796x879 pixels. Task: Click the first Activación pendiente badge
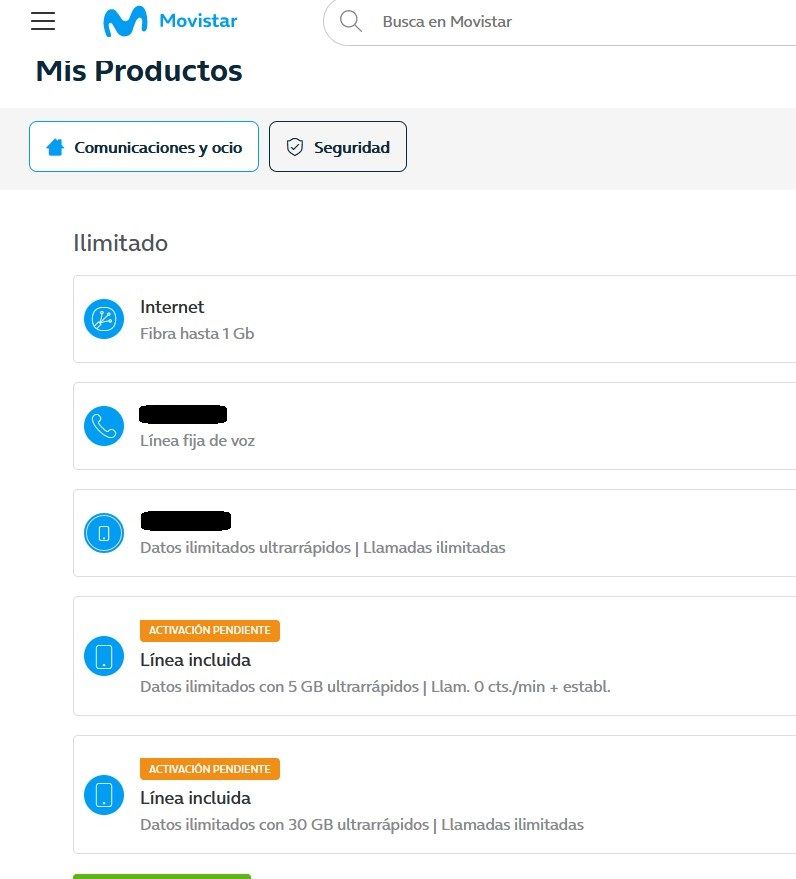click(x=210, y=631)
